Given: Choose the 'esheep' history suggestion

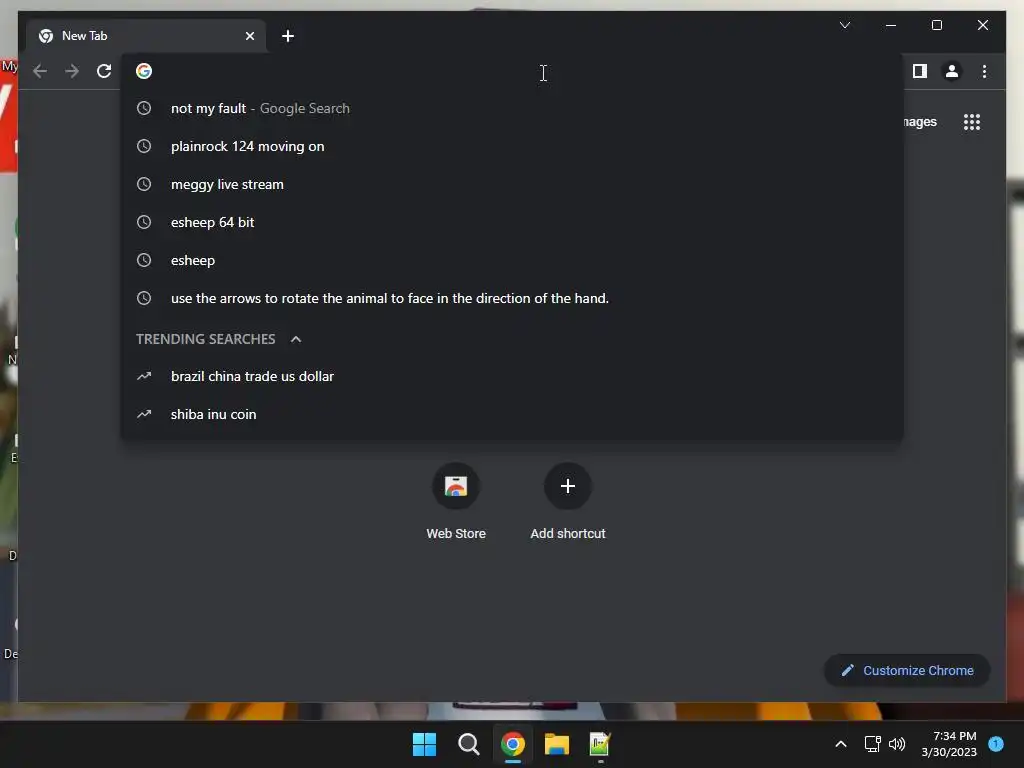Looking at the screenshot, I should click(512, 260).
